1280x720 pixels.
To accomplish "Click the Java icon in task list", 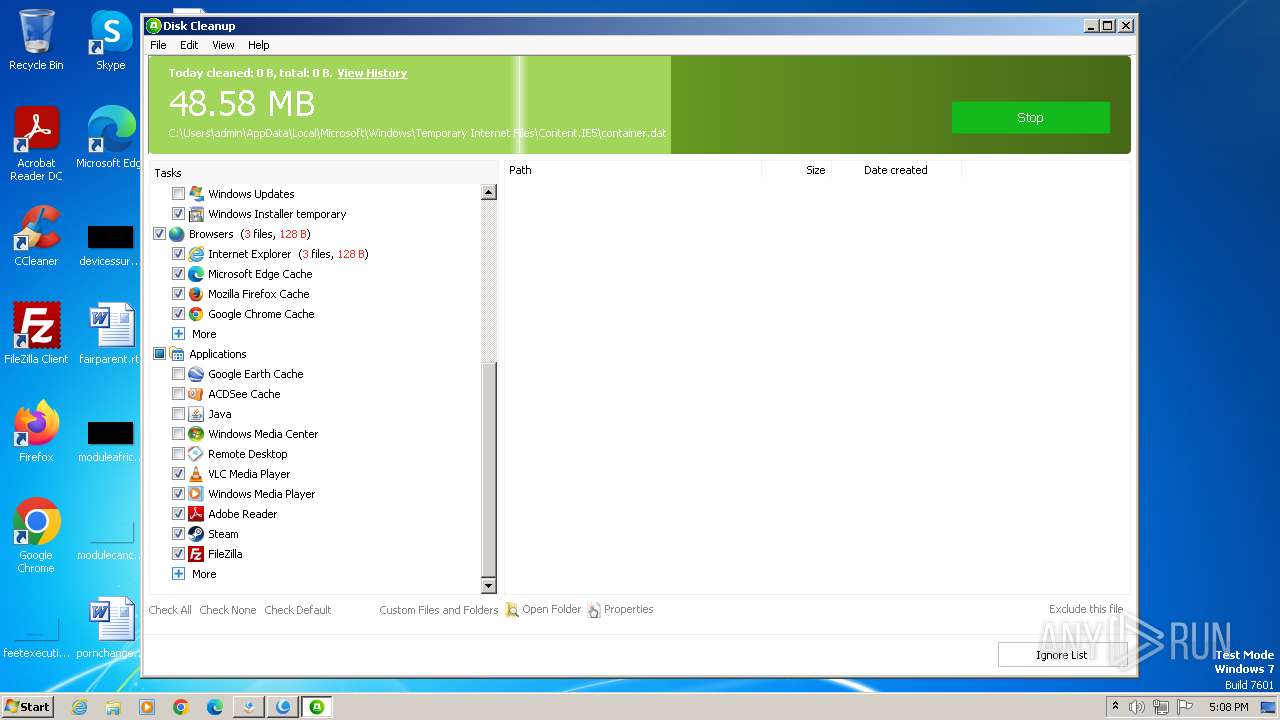I will (x=196, y=414).
